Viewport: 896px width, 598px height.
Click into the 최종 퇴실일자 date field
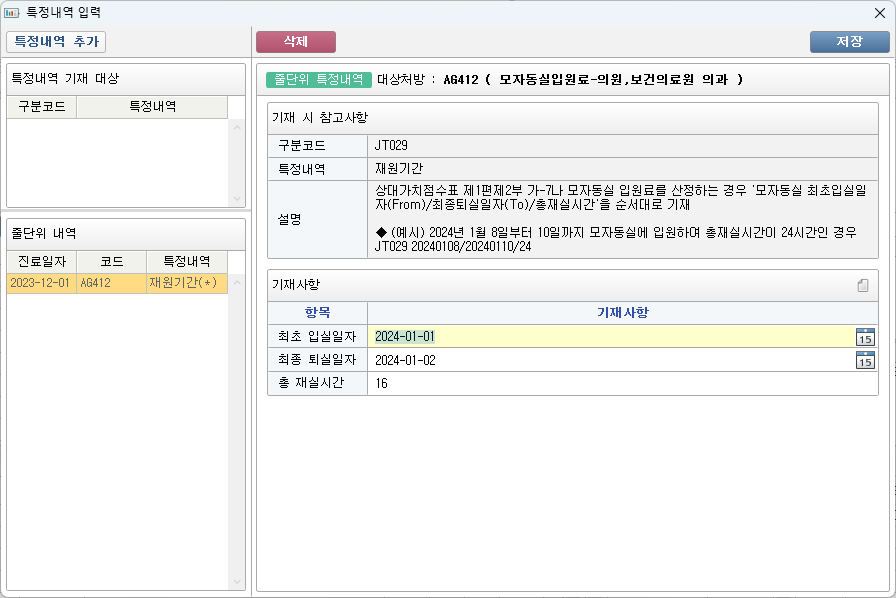[610, 360]
